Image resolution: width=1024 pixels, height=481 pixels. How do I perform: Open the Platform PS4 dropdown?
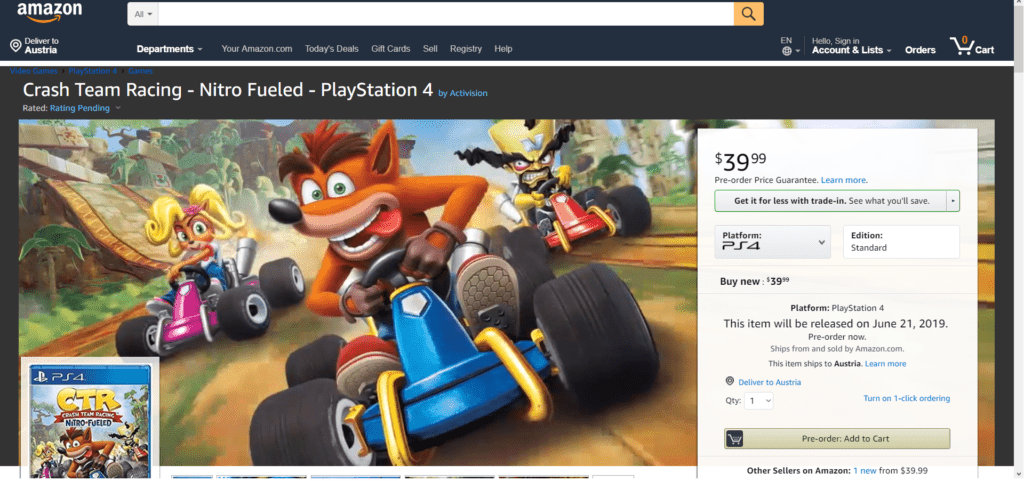pyautogui.click(x=773, y=241)
